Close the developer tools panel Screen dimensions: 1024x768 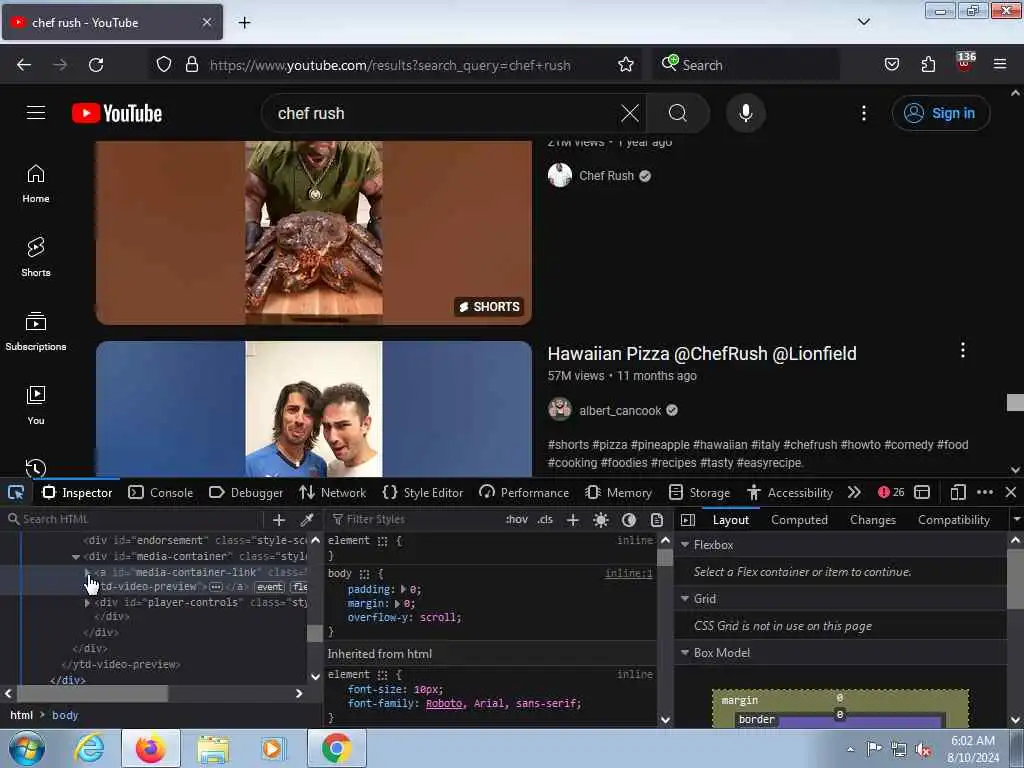click(1011, 492)
